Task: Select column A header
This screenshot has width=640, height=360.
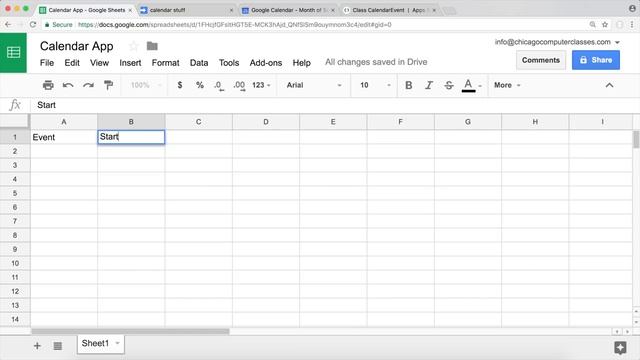Action: coord(64,122)
